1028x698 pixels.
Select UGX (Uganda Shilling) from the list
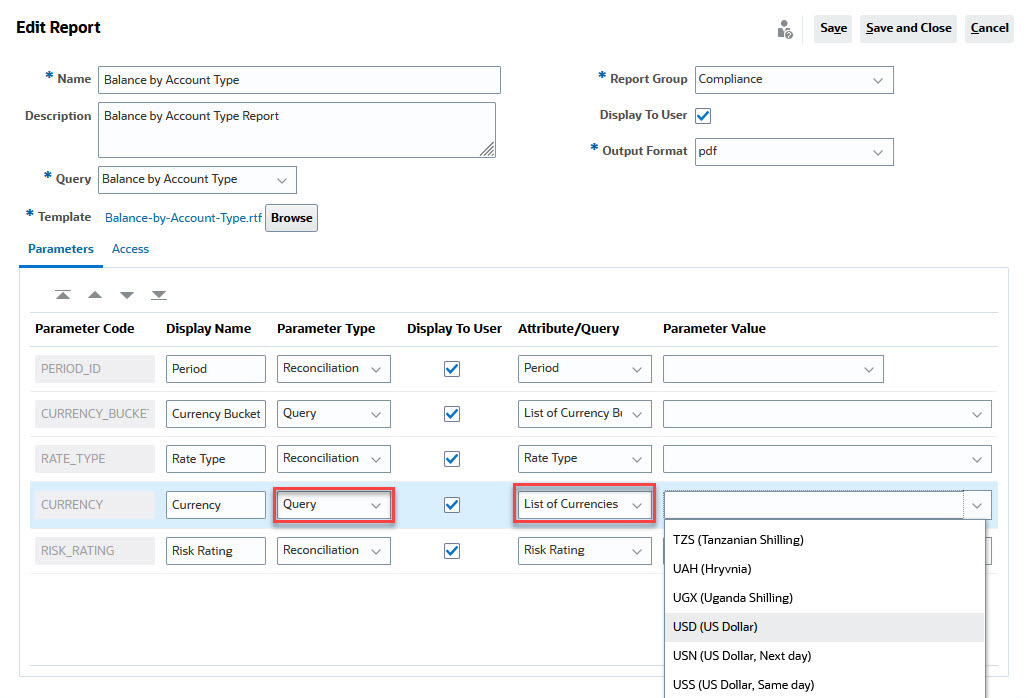[x=825, y=597]
